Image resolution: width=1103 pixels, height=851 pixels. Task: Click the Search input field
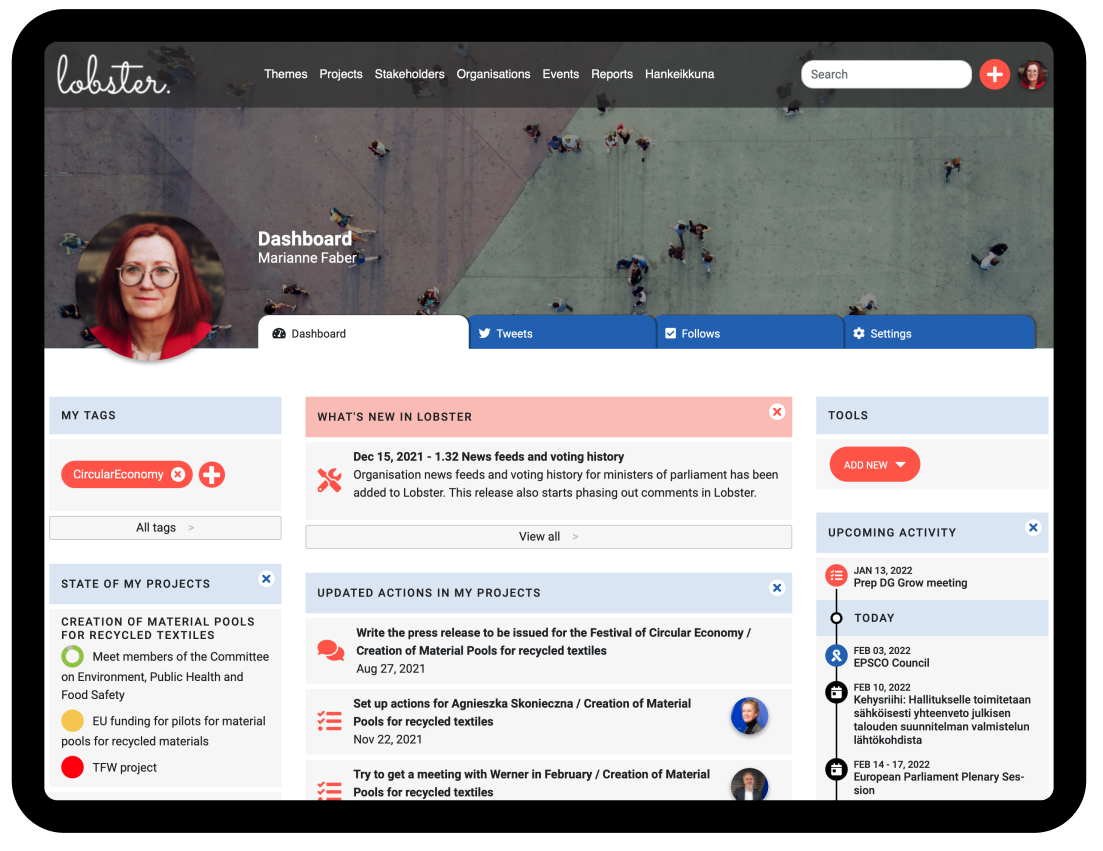tap(886, 75)
